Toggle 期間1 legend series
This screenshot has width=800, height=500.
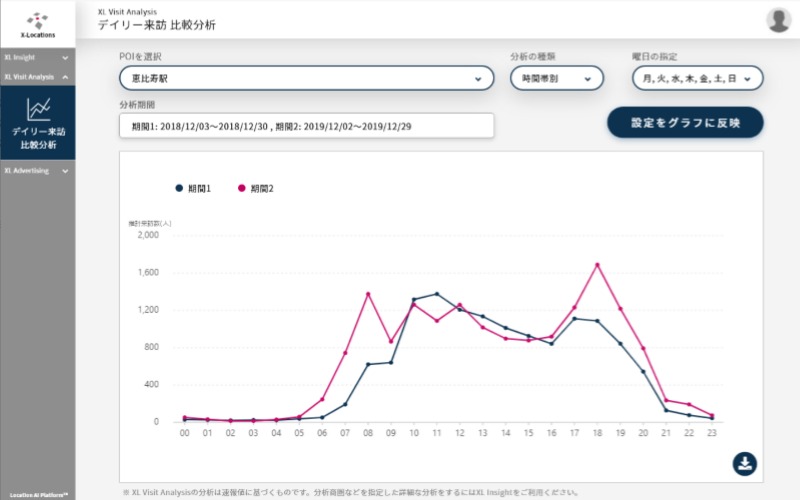[x=194, y=188]
